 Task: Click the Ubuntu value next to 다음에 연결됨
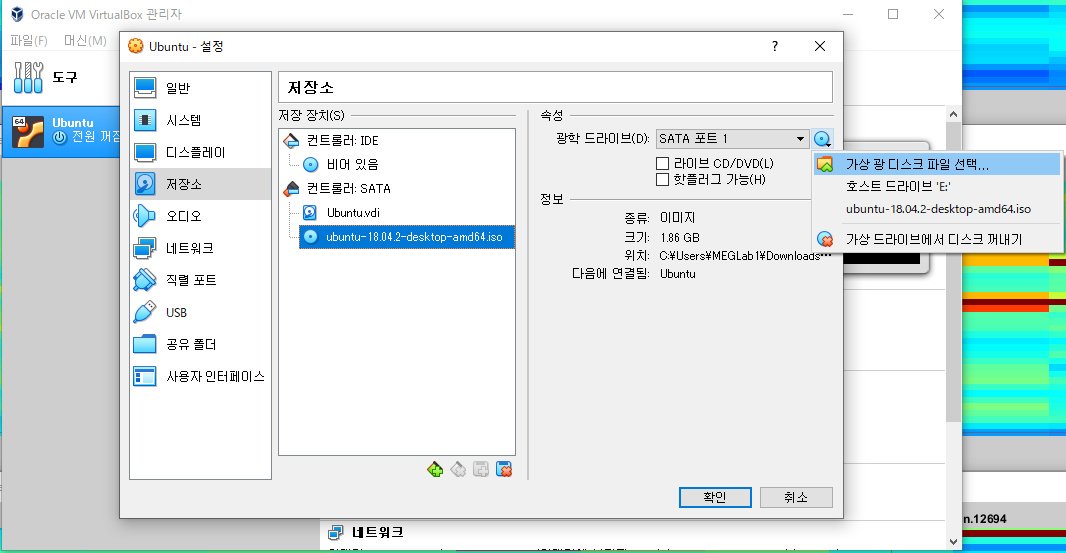(678, 274)
